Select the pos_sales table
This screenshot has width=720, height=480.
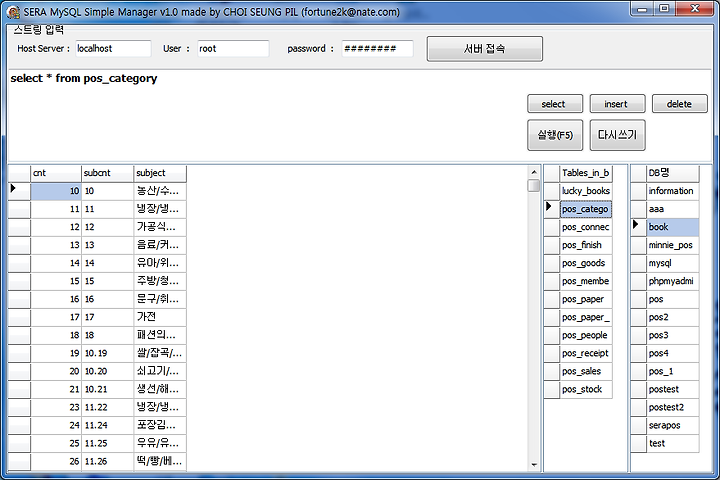point(586,371)
